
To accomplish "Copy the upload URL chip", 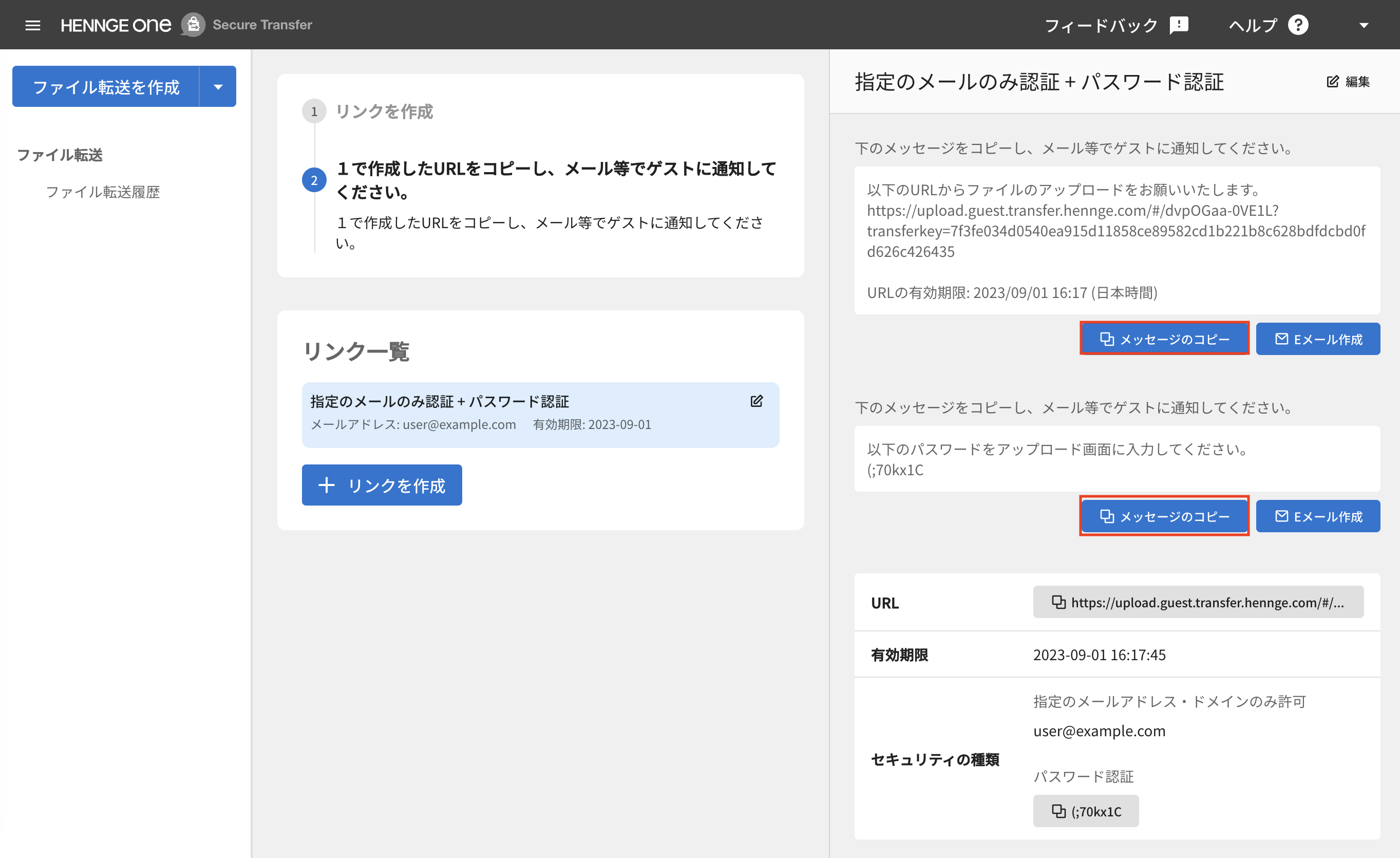I will click(1198, 602).
